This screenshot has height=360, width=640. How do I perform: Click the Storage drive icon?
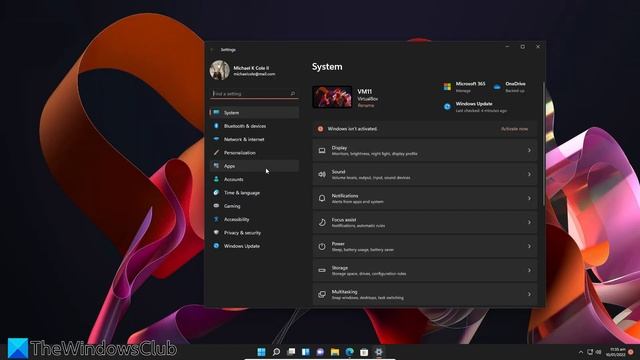pyautogui.click(x=322, y=270)
